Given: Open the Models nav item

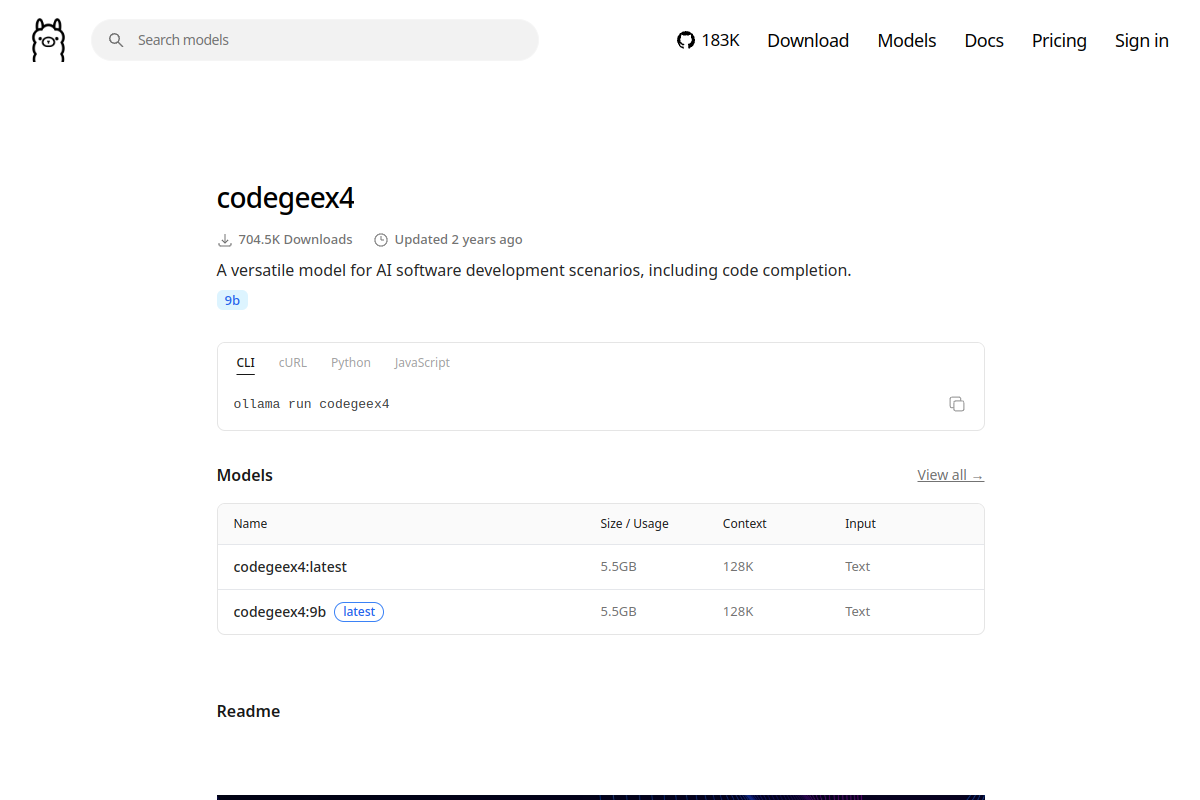Looking at the screenshot, I should pyautogui.click(x=907, y=40).
